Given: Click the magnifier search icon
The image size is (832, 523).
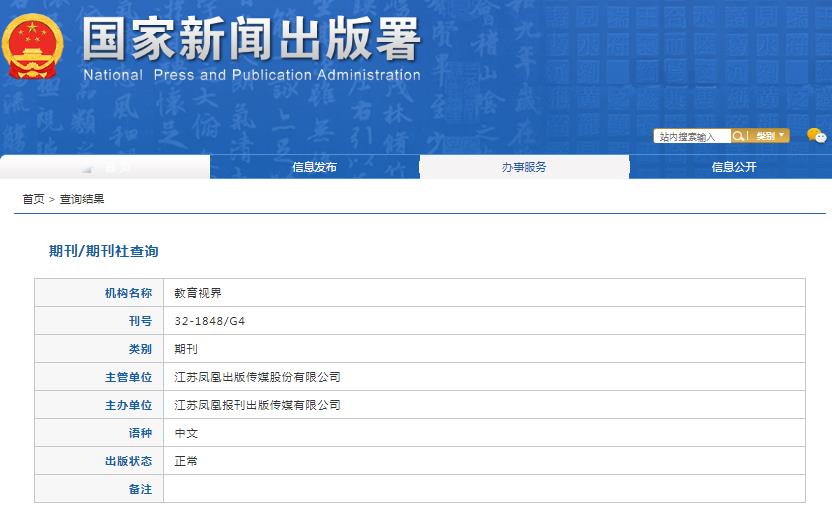Looking at the screenshot, I should (x=738, y=136).
